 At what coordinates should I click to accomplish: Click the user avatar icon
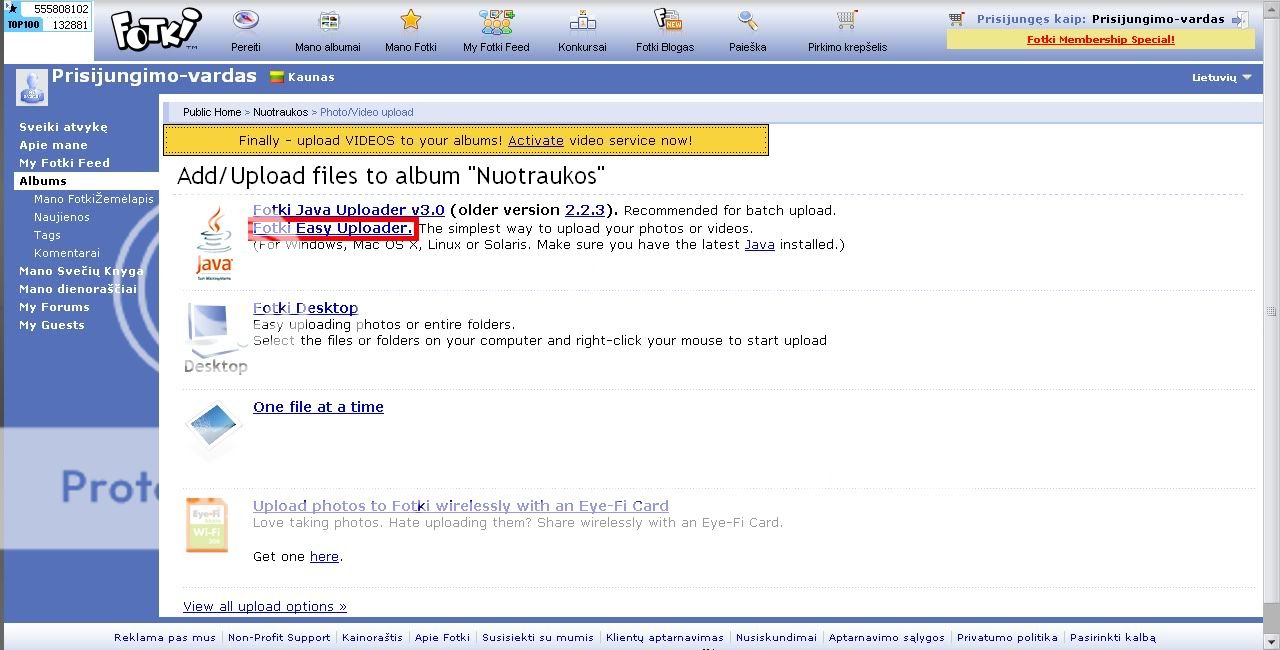(32, 88)
